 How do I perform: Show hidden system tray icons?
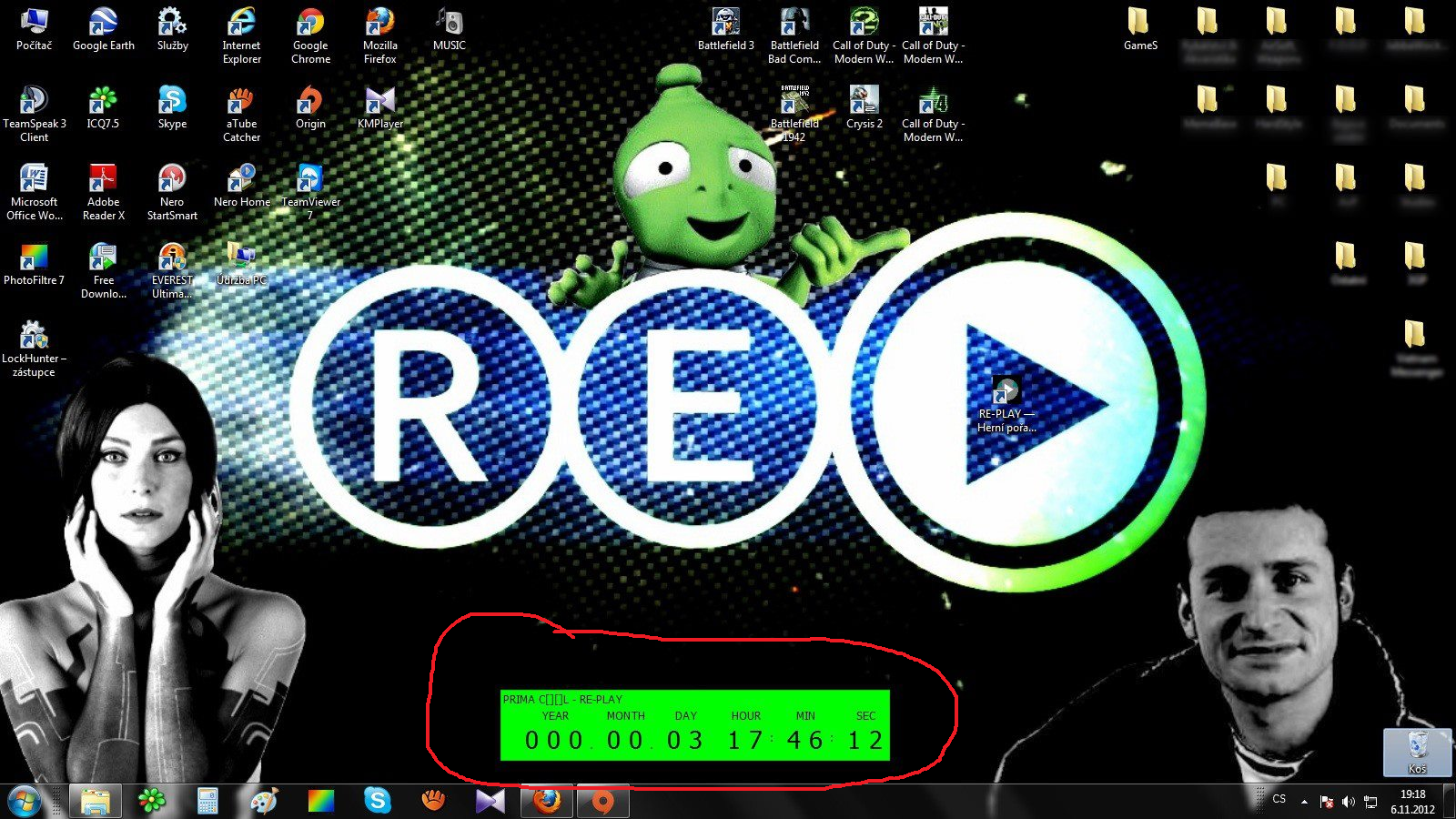coord(1304,802)
